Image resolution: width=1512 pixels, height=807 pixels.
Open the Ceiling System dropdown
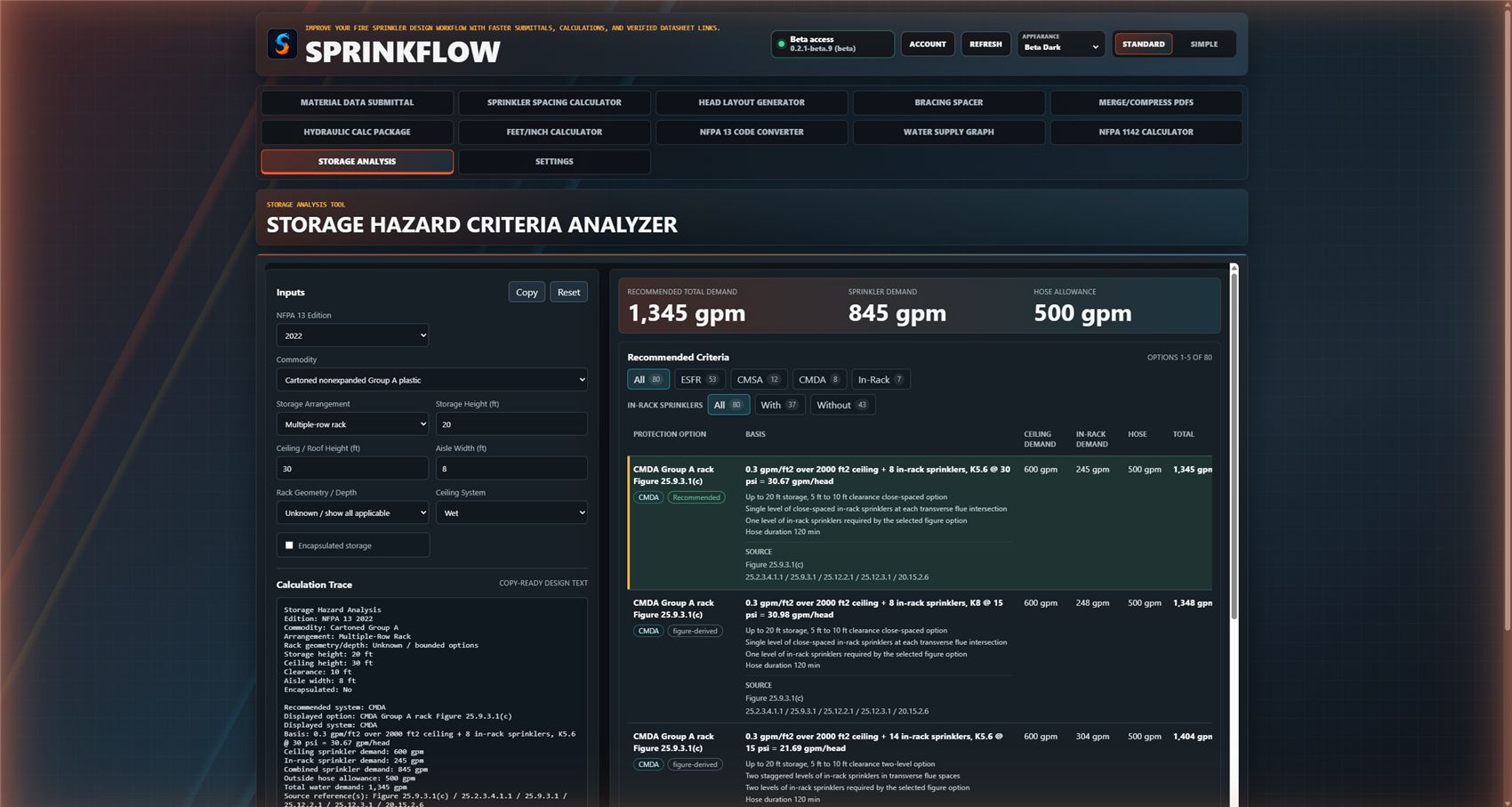coord(511,512)
